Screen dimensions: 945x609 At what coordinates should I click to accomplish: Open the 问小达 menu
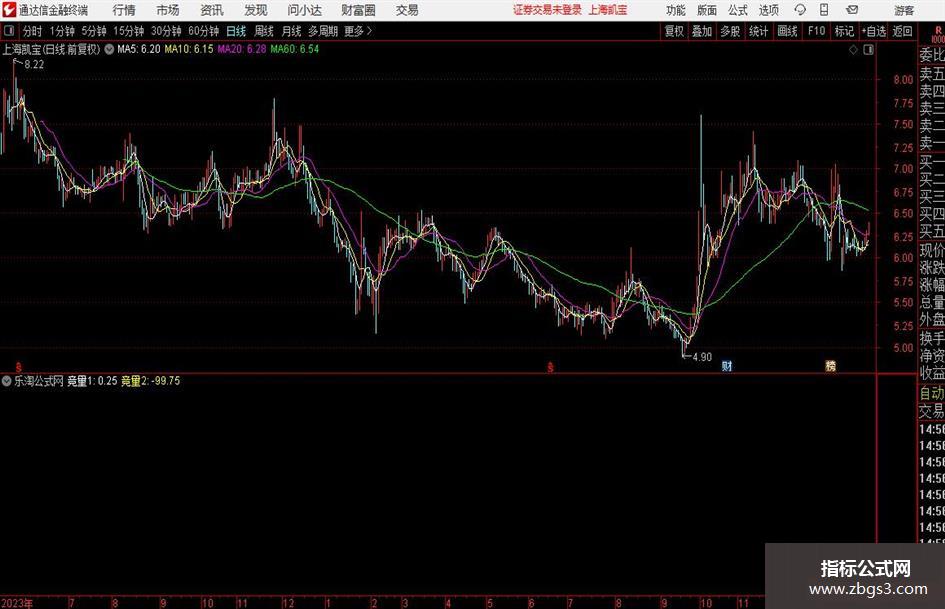pos(304,10)
